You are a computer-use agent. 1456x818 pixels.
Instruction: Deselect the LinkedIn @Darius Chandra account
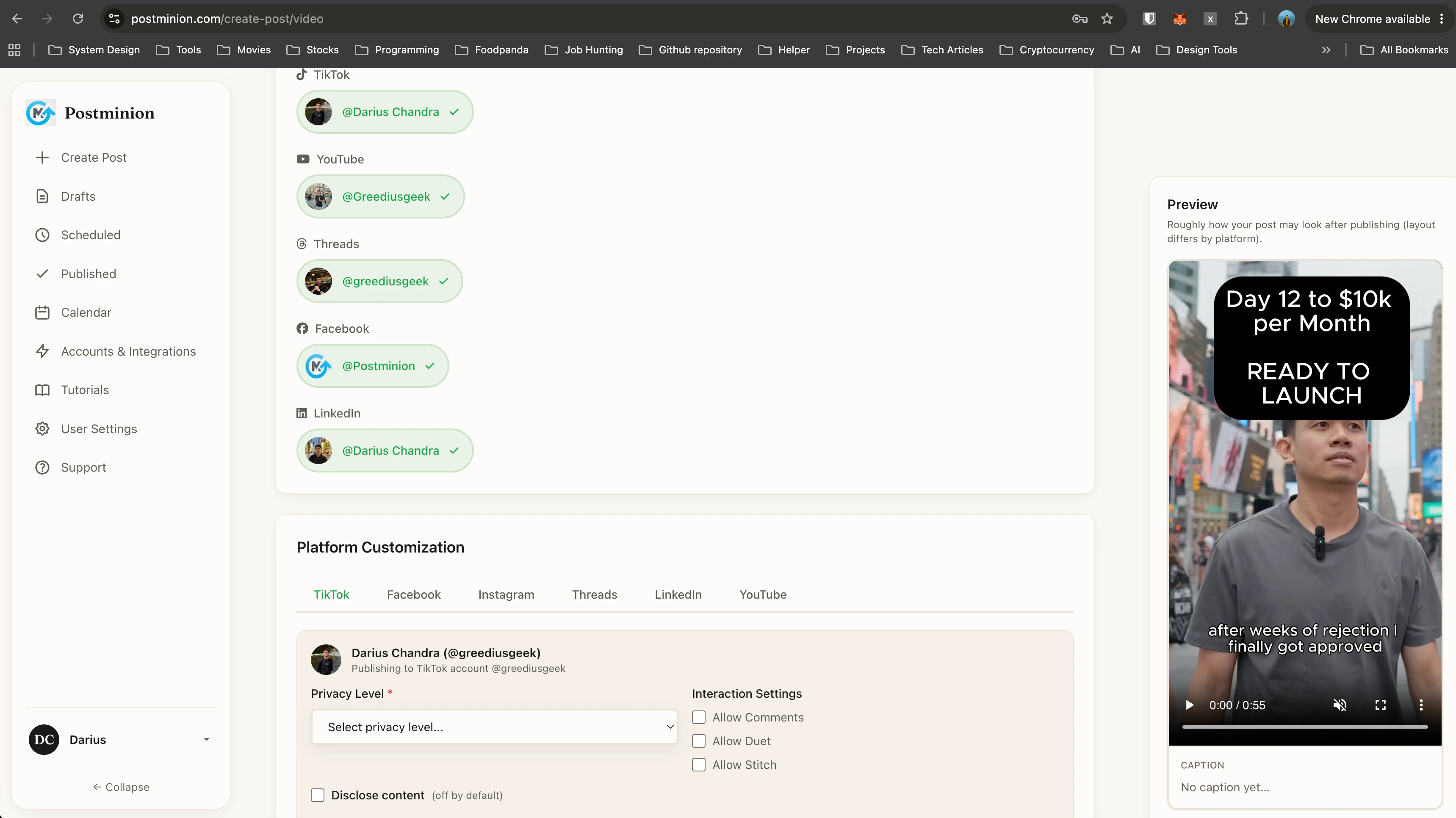click(385, 451)
